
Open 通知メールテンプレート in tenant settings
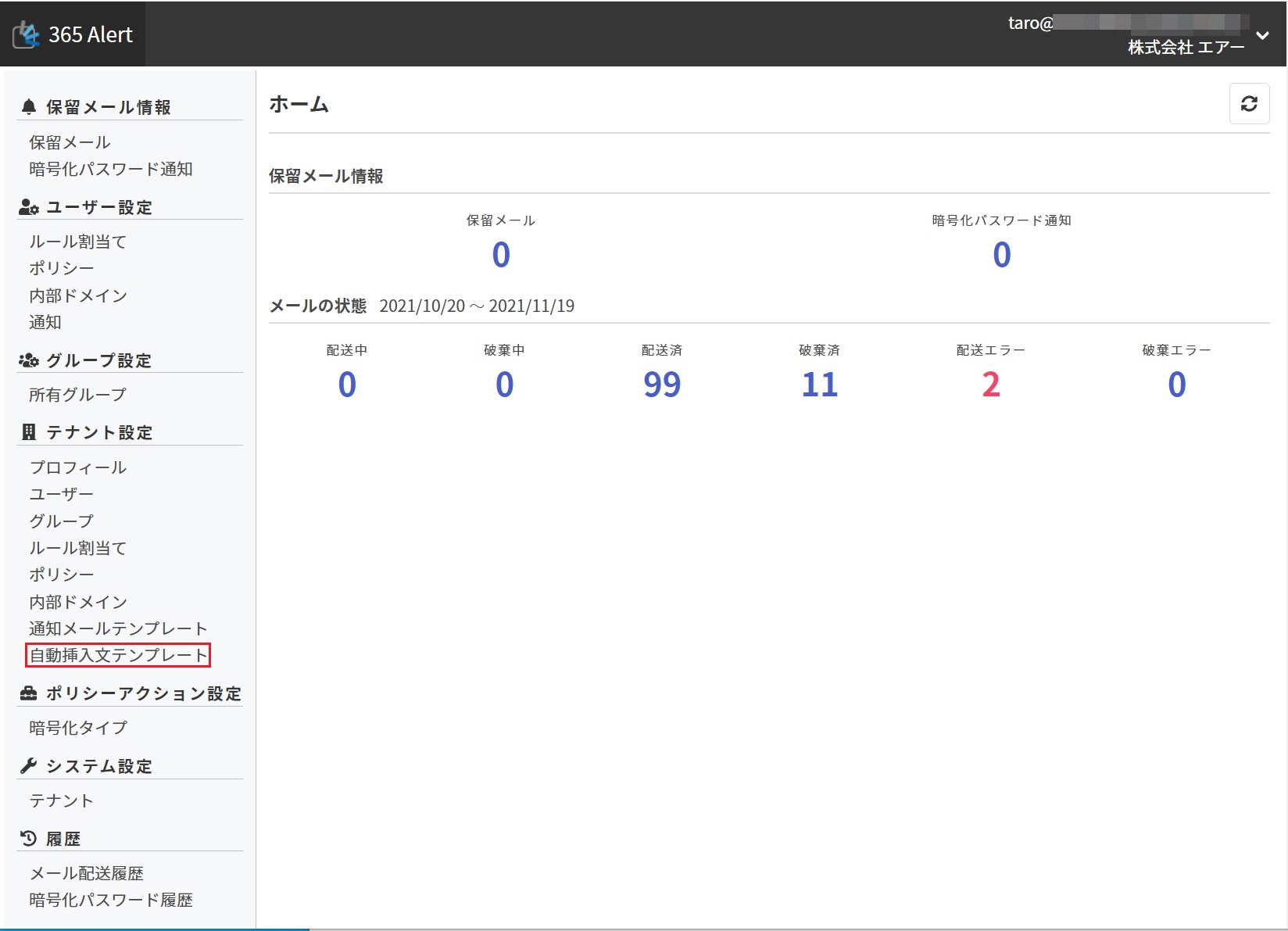tap(118, 628)
